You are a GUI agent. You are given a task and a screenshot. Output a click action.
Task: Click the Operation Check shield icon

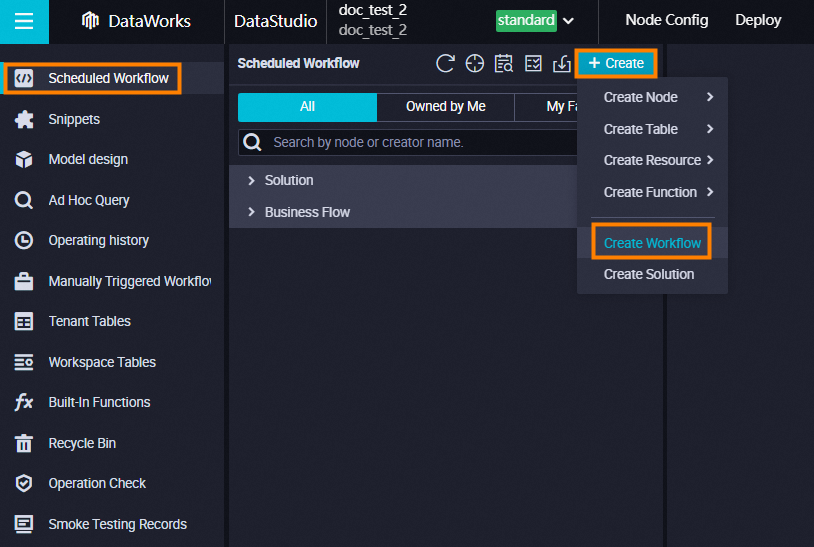(x=24, y=483)
